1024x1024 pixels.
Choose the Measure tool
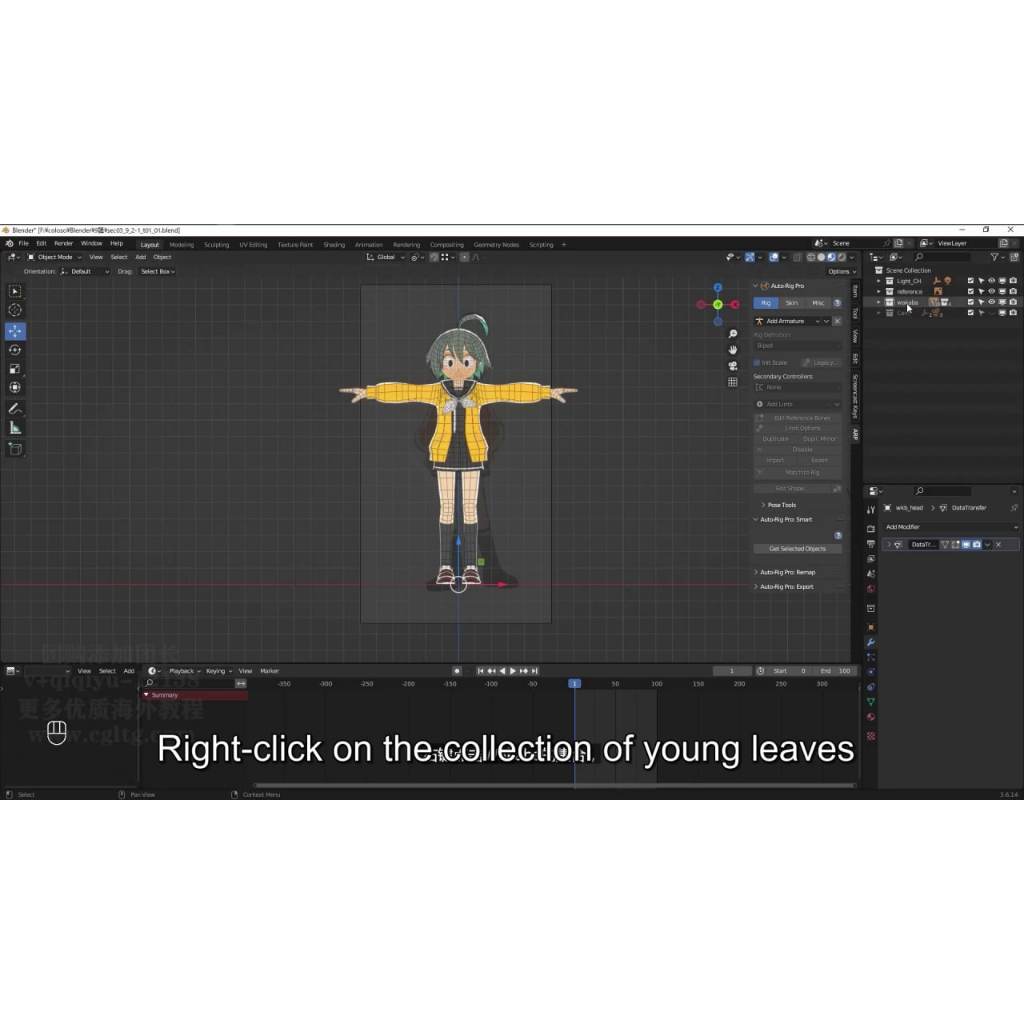[x=15, y=427]
